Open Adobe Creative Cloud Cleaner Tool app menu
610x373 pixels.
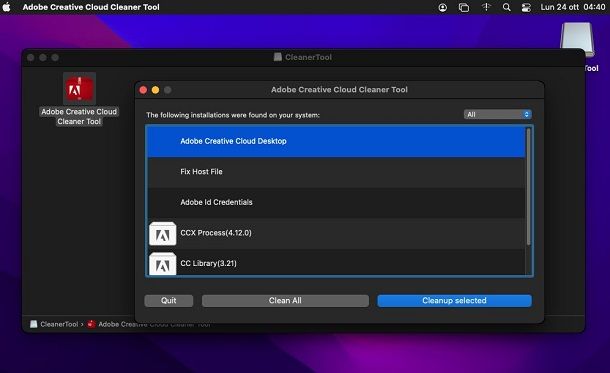tap(91, 7)
